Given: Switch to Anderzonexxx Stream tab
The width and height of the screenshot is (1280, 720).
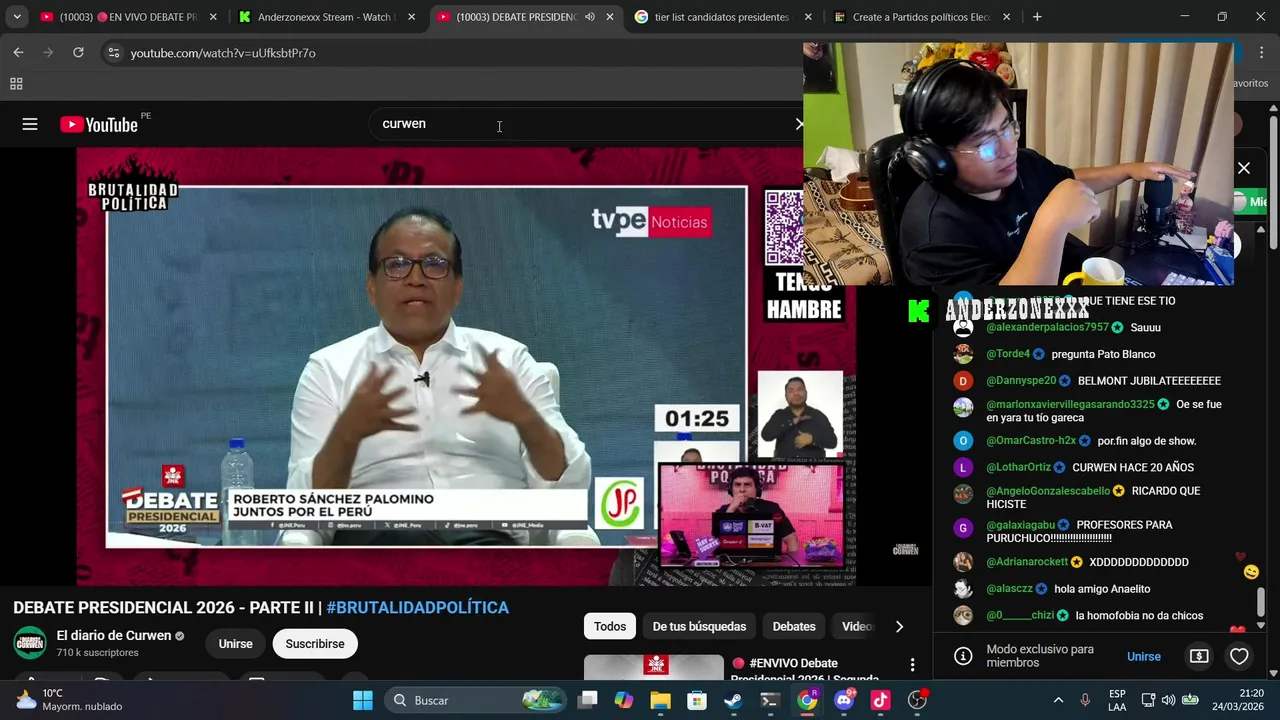Looking at the screenshot, I should click(x=325, y=17).
